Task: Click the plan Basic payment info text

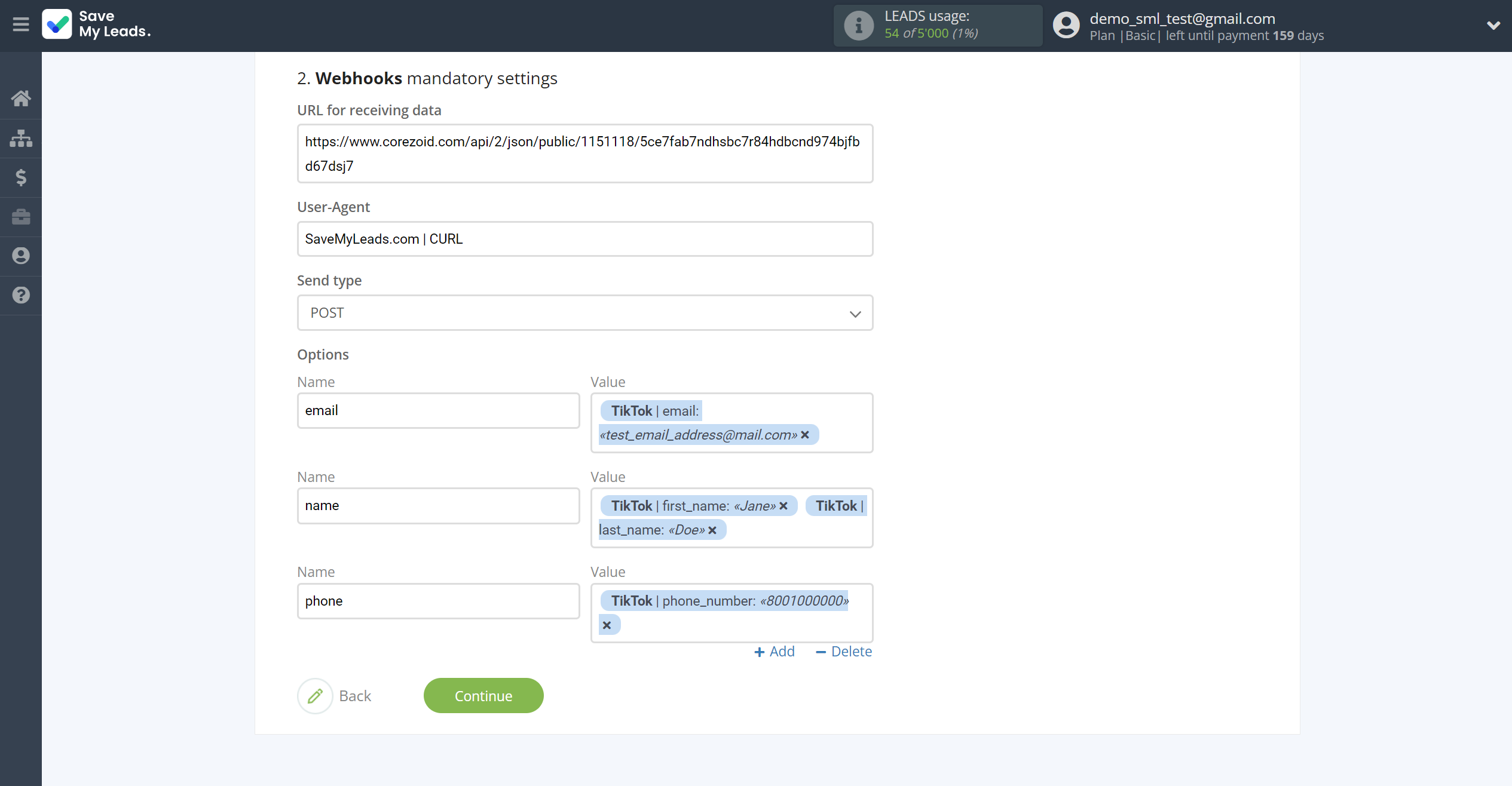Action: pos(1207,36)
